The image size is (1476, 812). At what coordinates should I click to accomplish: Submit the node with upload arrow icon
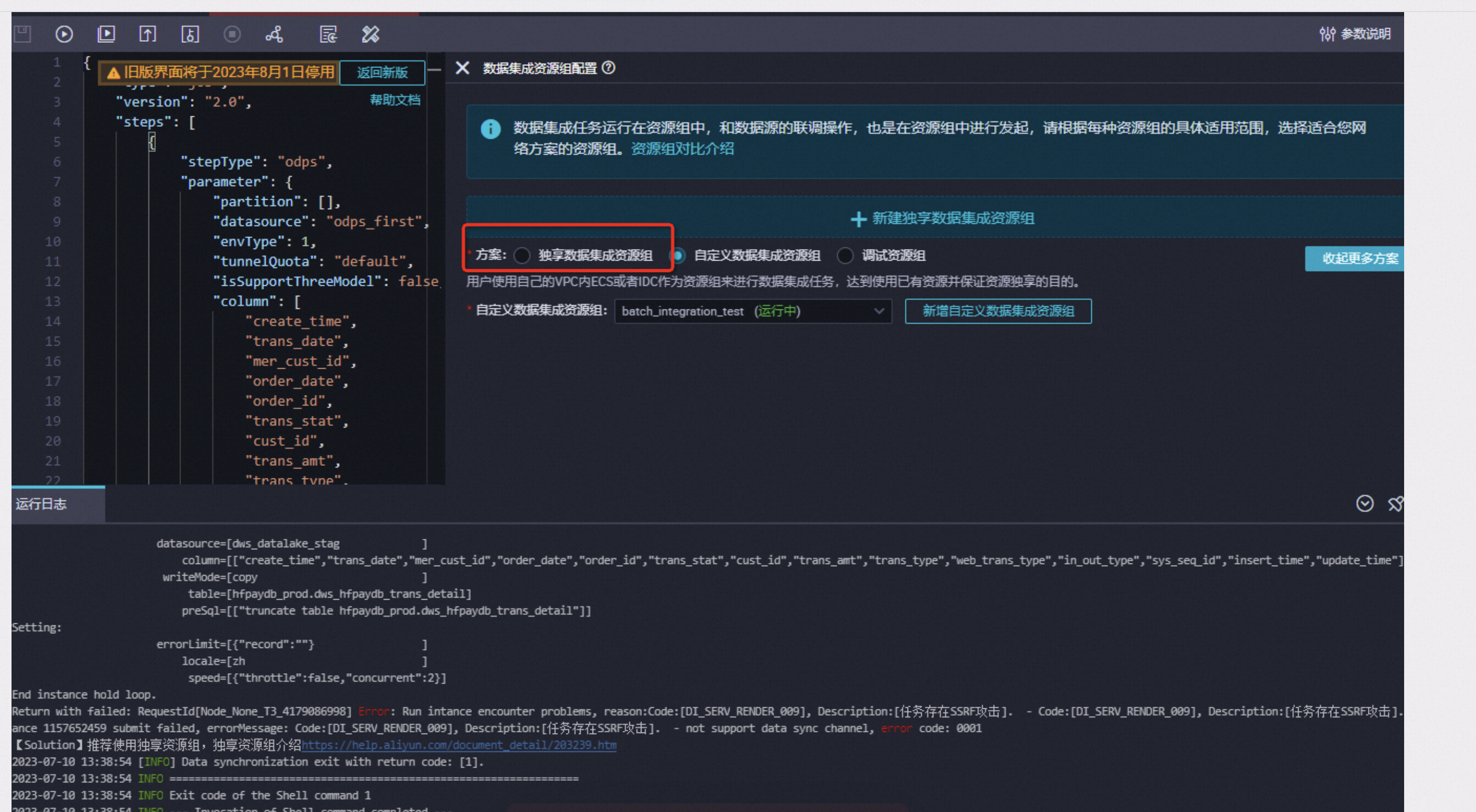[x=148, y=34]
